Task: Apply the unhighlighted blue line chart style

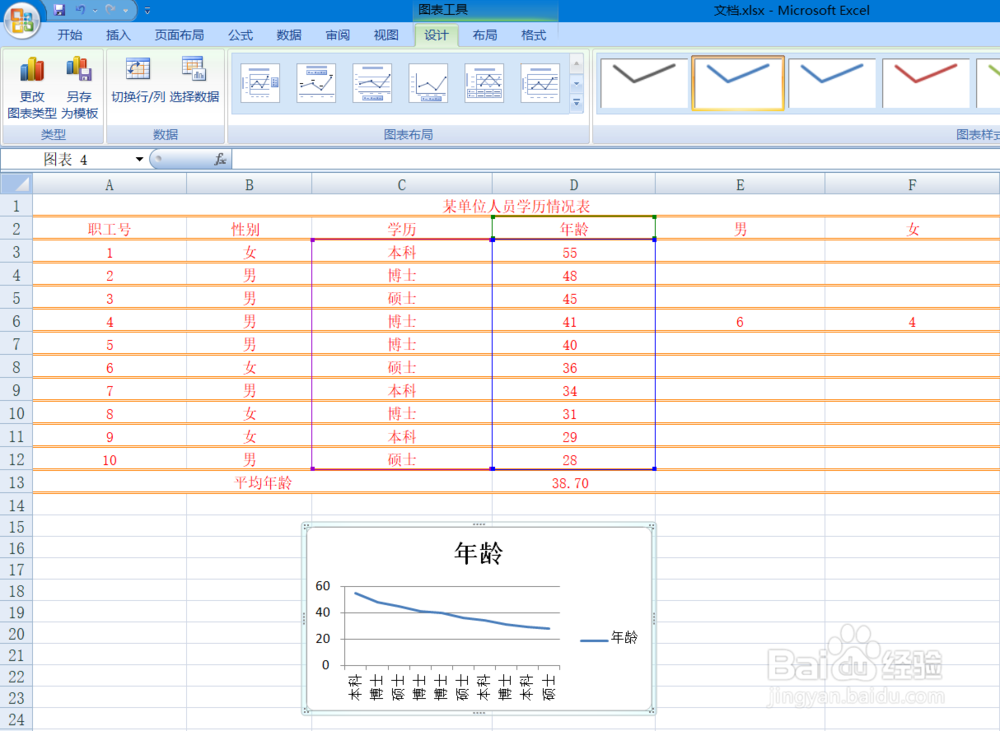Action: (x=832, y=83)
